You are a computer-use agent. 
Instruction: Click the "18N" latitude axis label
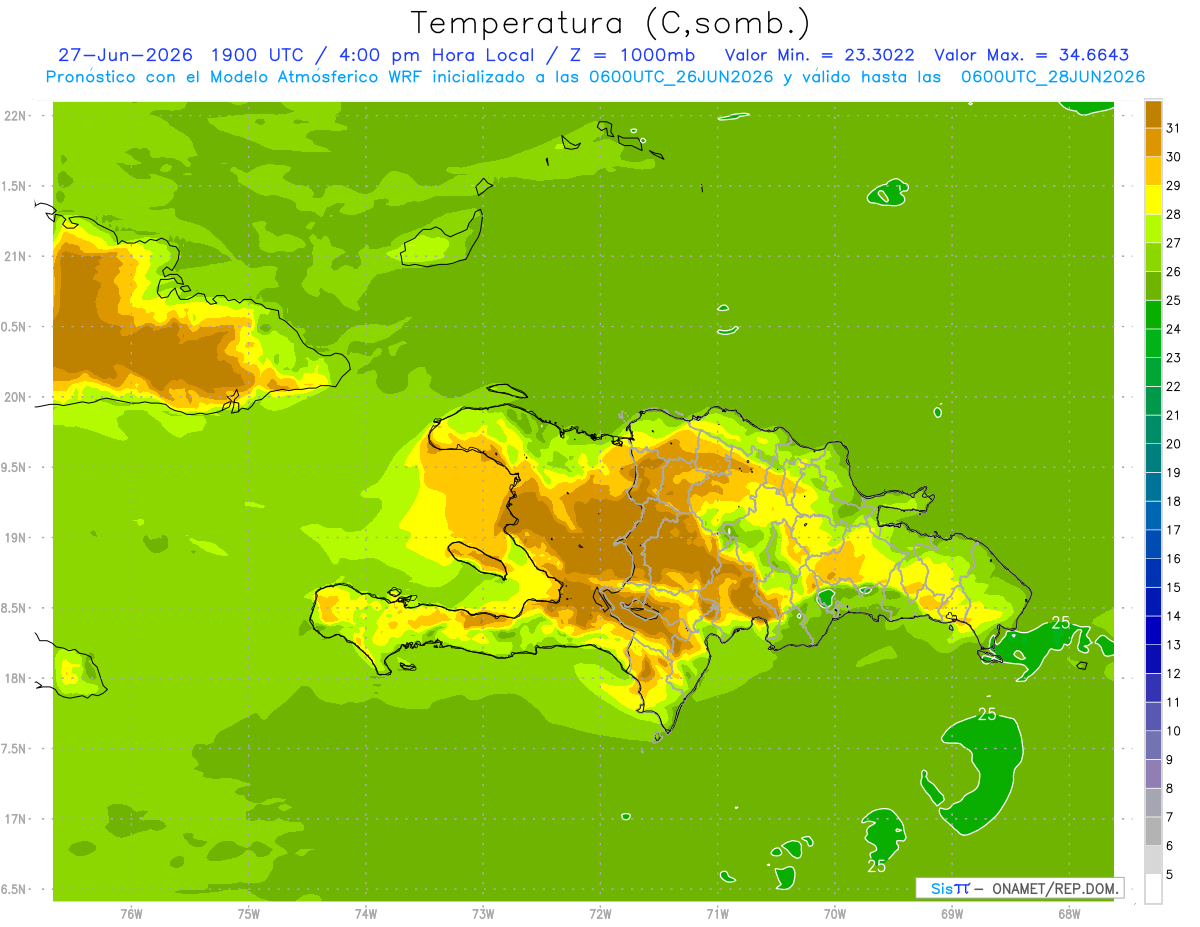pos(15,678)
